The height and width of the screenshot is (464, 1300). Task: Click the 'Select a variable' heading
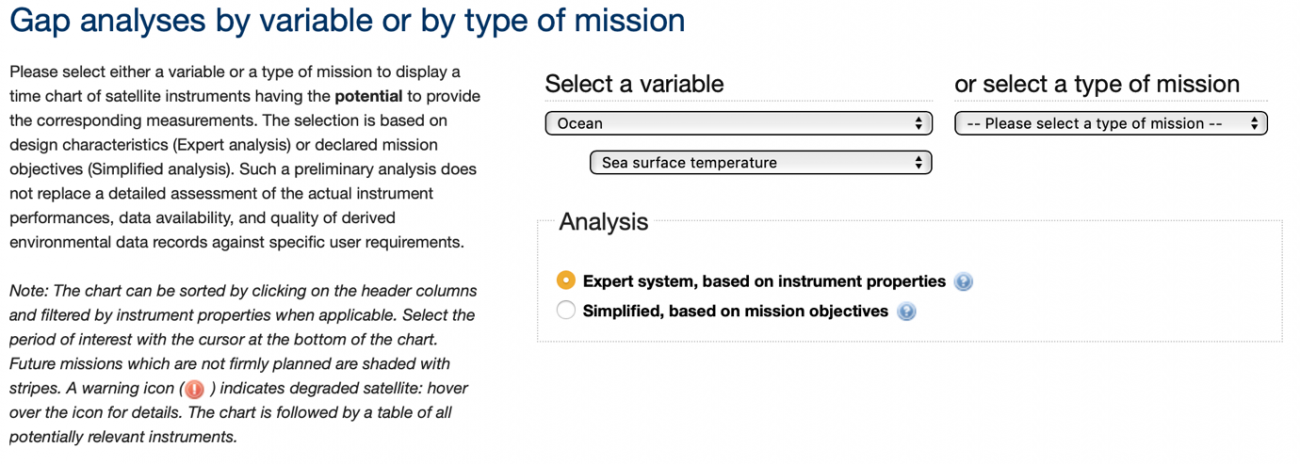pos(634,84)
